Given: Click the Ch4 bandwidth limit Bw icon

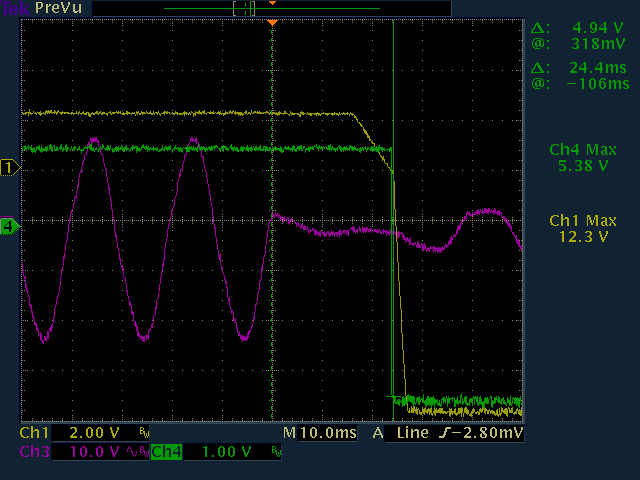Looking at the screenshot, I should (276, 451).
